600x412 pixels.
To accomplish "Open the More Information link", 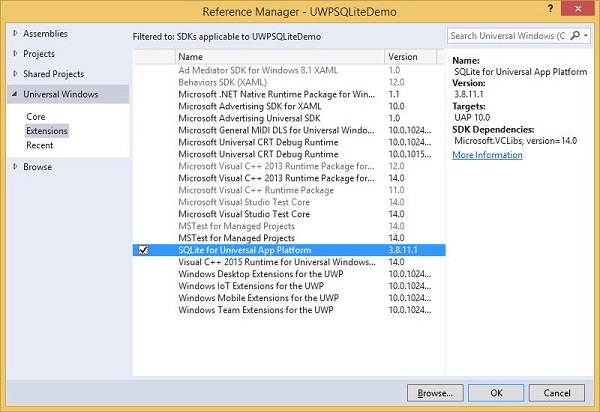I will tap(487, 155).
